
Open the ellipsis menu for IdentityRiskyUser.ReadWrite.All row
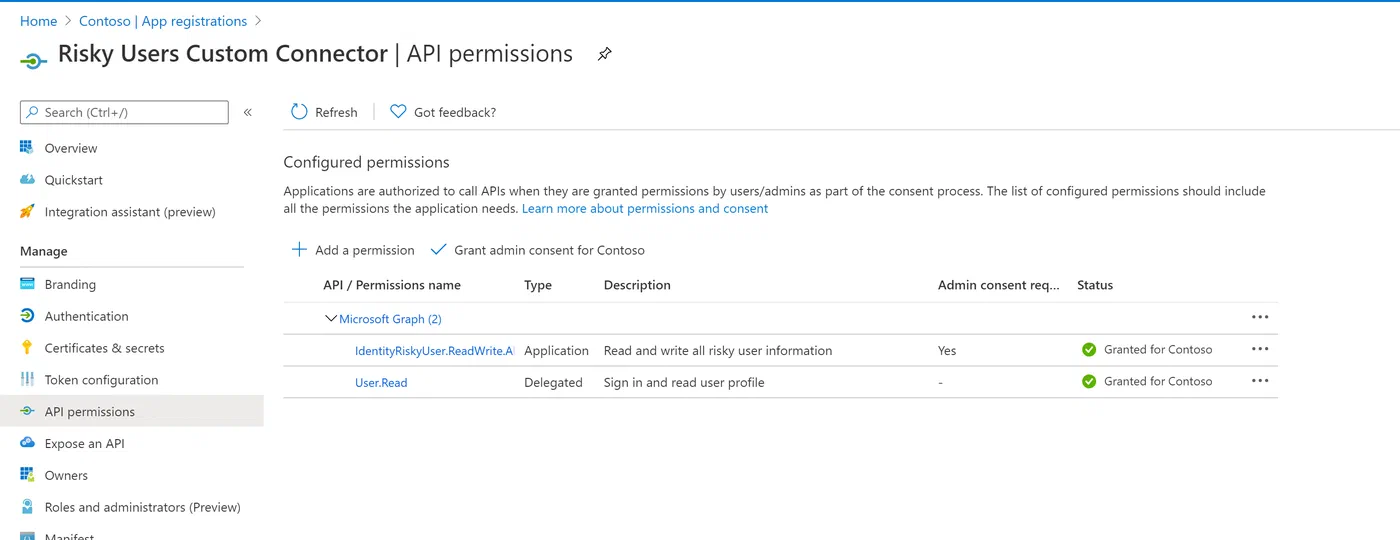(1260, 350)
